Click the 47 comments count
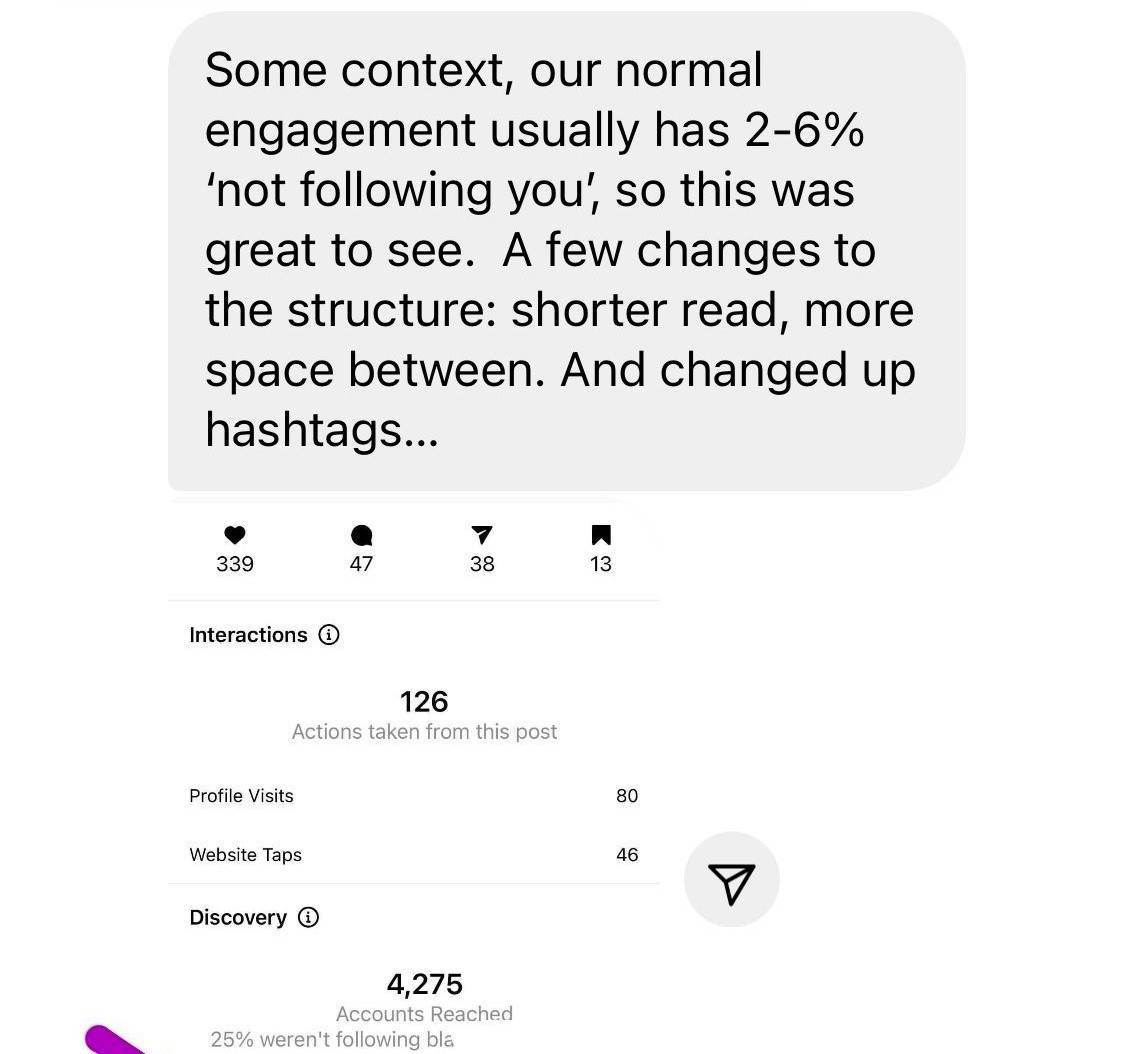Screen dimensions: 1125x1054 [x=362, y=564]
